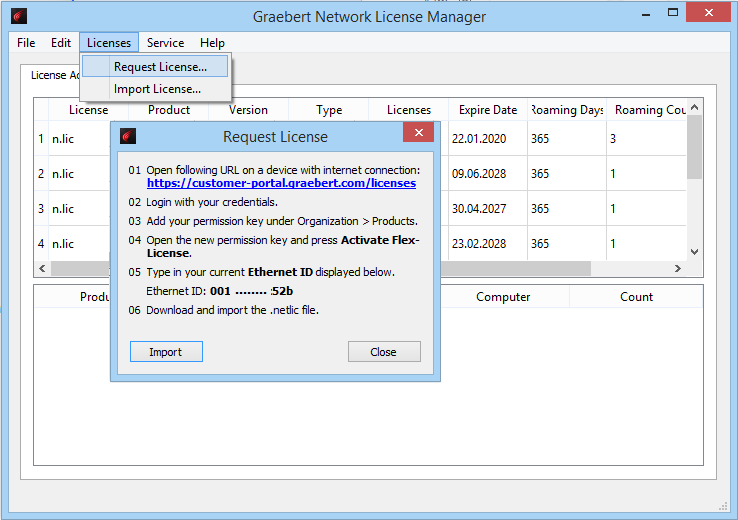Sort by the Roaming Days column header

pos(567,110)
